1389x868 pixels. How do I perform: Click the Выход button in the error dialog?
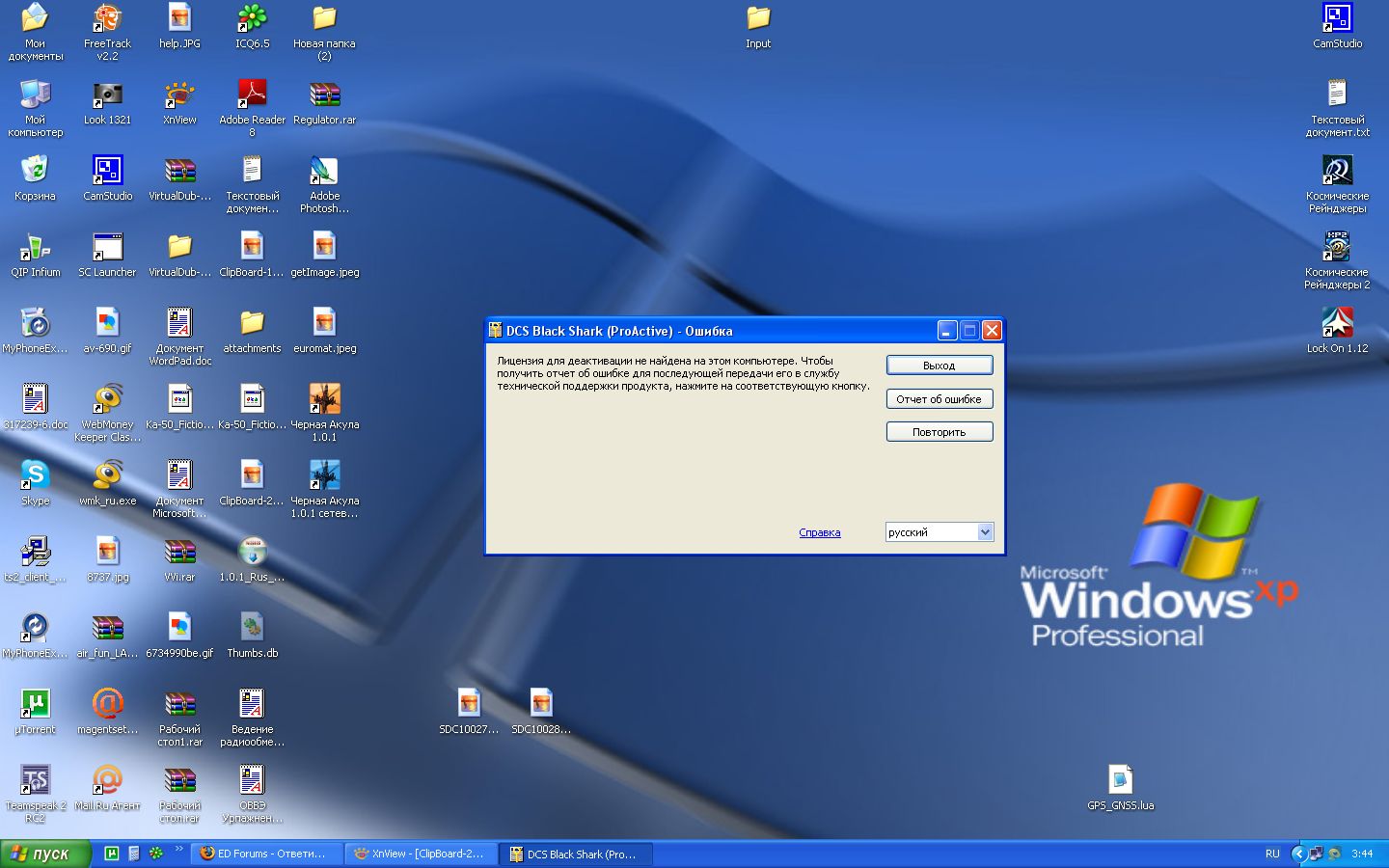pos(940,366)
